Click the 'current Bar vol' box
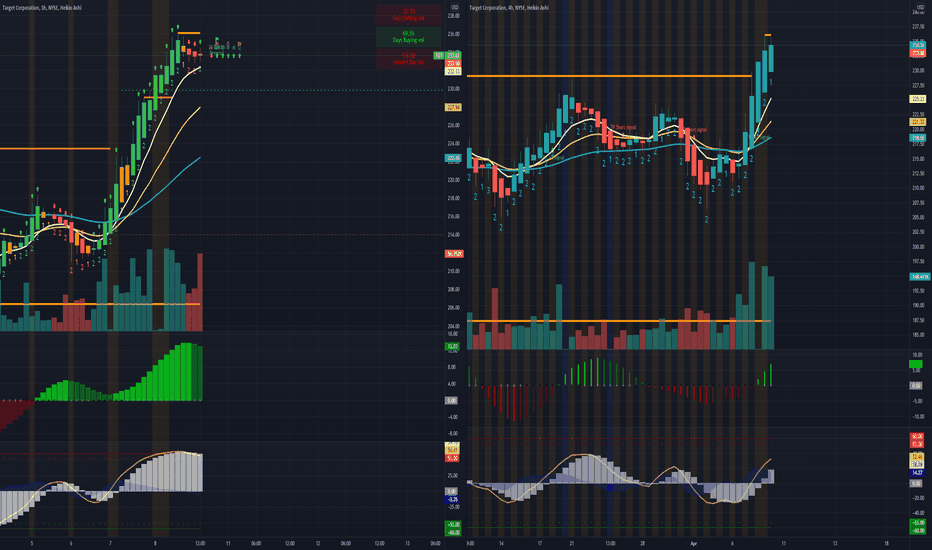This screenshot has width=932, height=550. [x=408, y=59]
